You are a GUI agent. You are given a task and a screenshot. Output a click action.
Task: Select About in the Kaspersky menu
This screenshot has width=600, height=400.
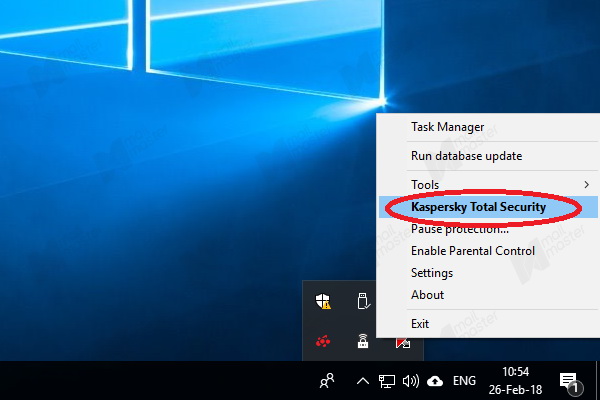[x=488, y=295]
